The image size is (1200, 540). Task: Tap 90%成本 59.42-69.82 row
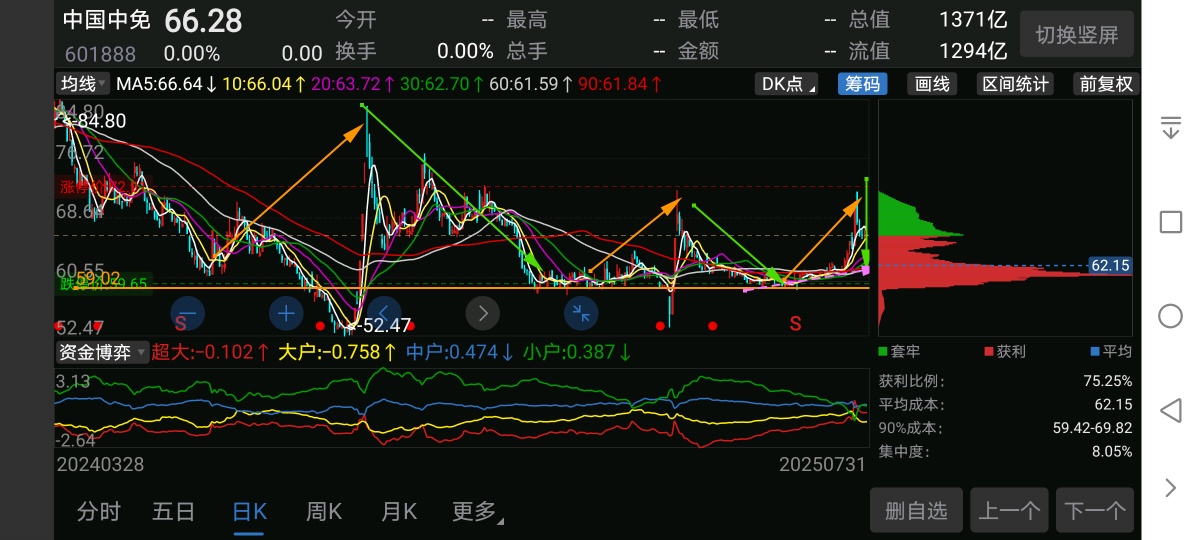pyautogui.click(x=1005, y=428)
